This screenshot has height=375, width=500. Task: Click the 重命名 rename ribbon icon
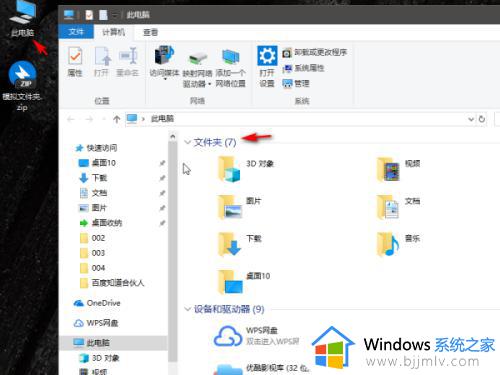pos(128,62)
